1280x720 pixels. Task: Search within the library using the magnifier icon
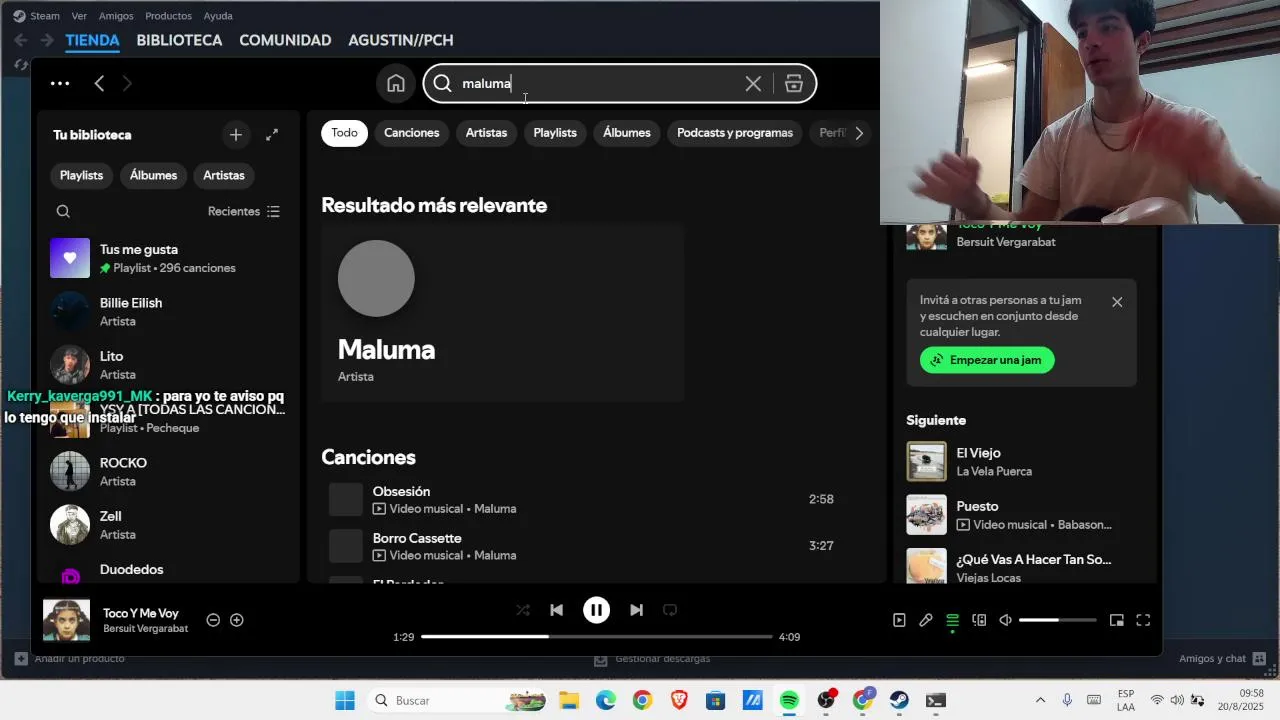coord(63,211)
